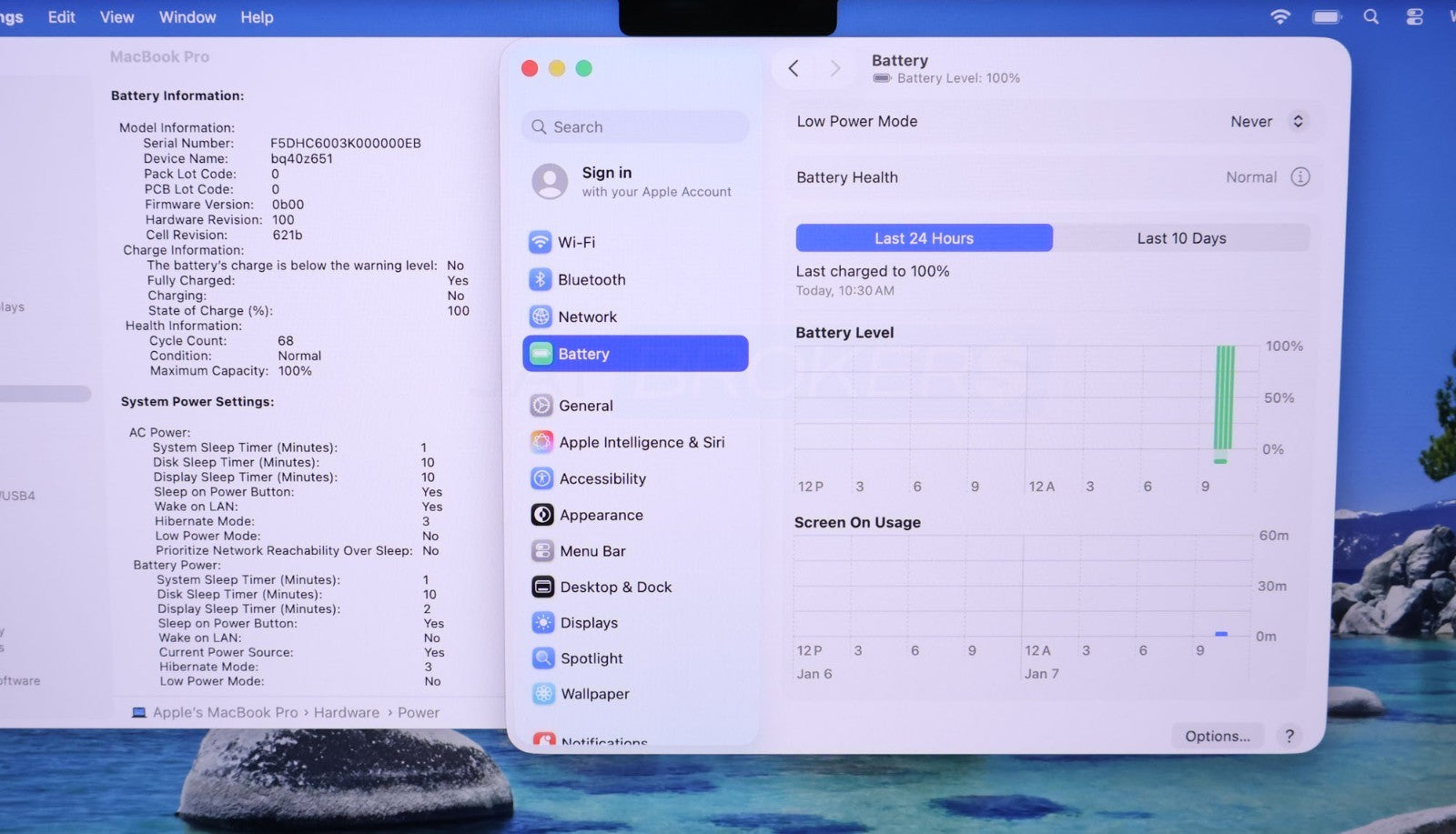Click Hardware in the path bar

(x=346, y=713)
